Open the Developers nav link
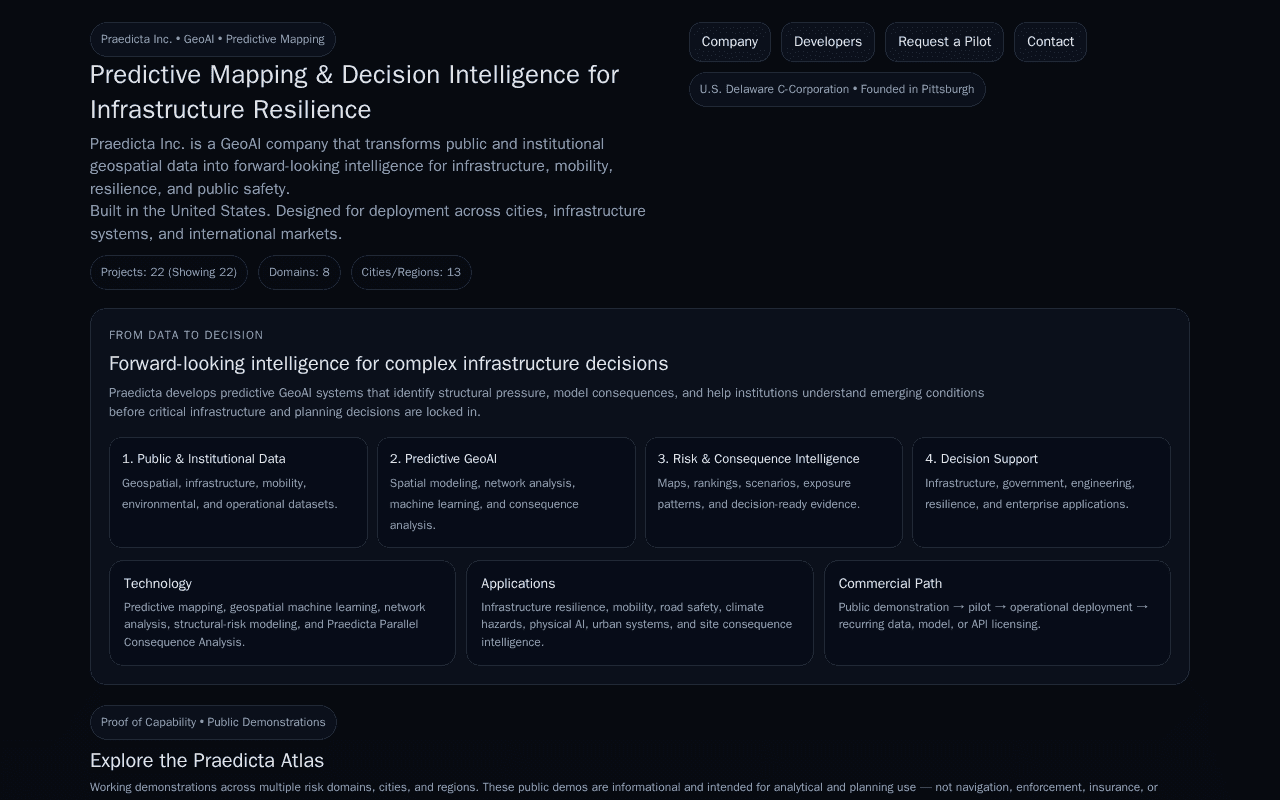The height and width of the screenshot is (800, 1280). (x=828, y=42)
